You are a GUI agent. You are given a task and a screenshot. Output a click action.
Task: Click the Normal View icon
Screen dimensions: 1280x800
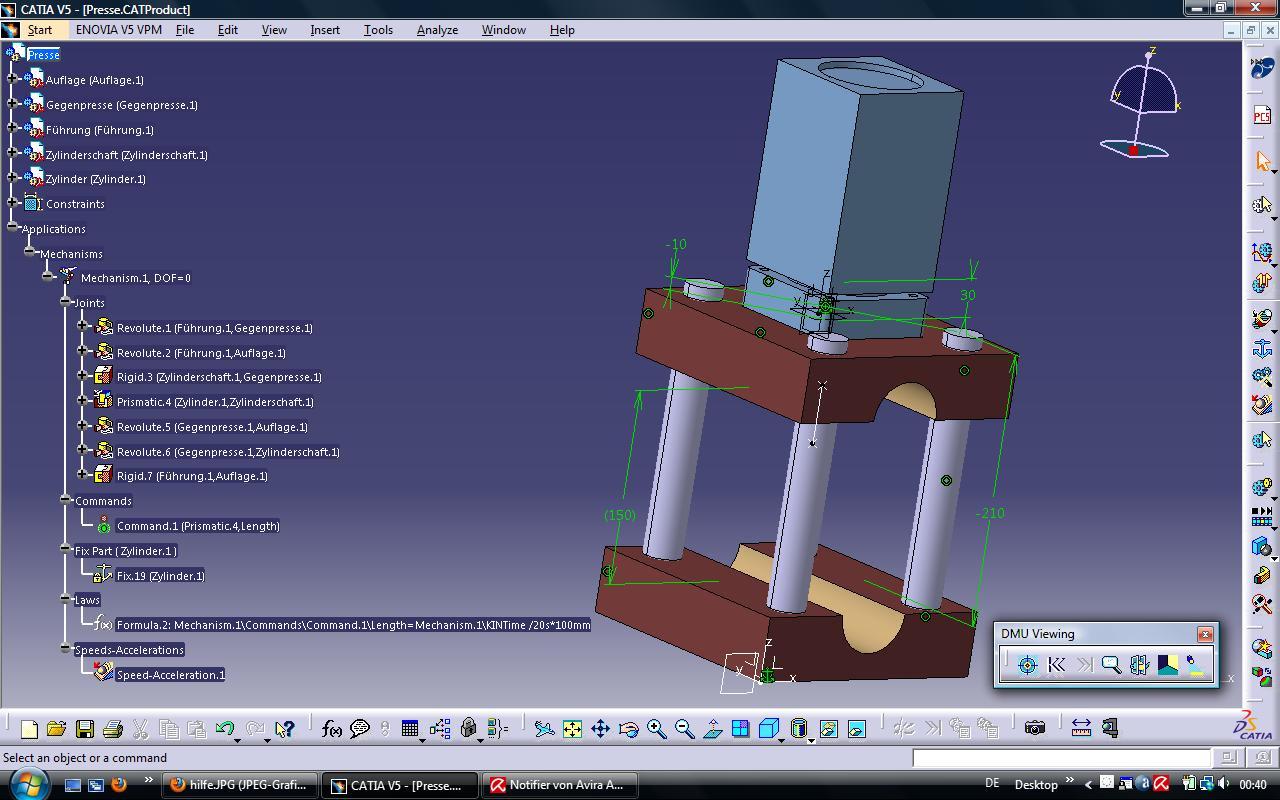[712, 729]
